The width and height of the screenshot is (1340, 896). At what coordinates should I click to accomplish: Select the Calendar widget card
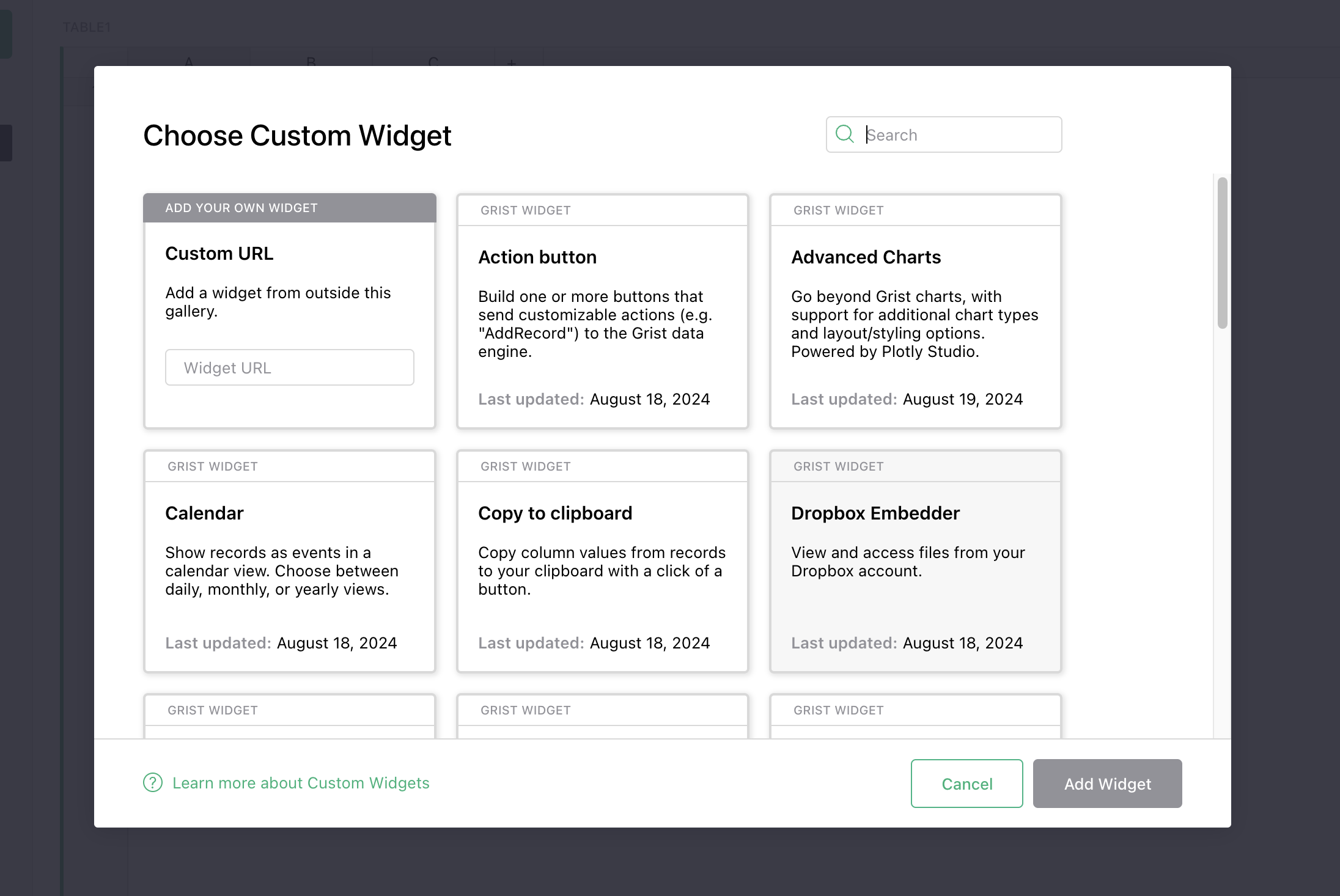point(289,562)
